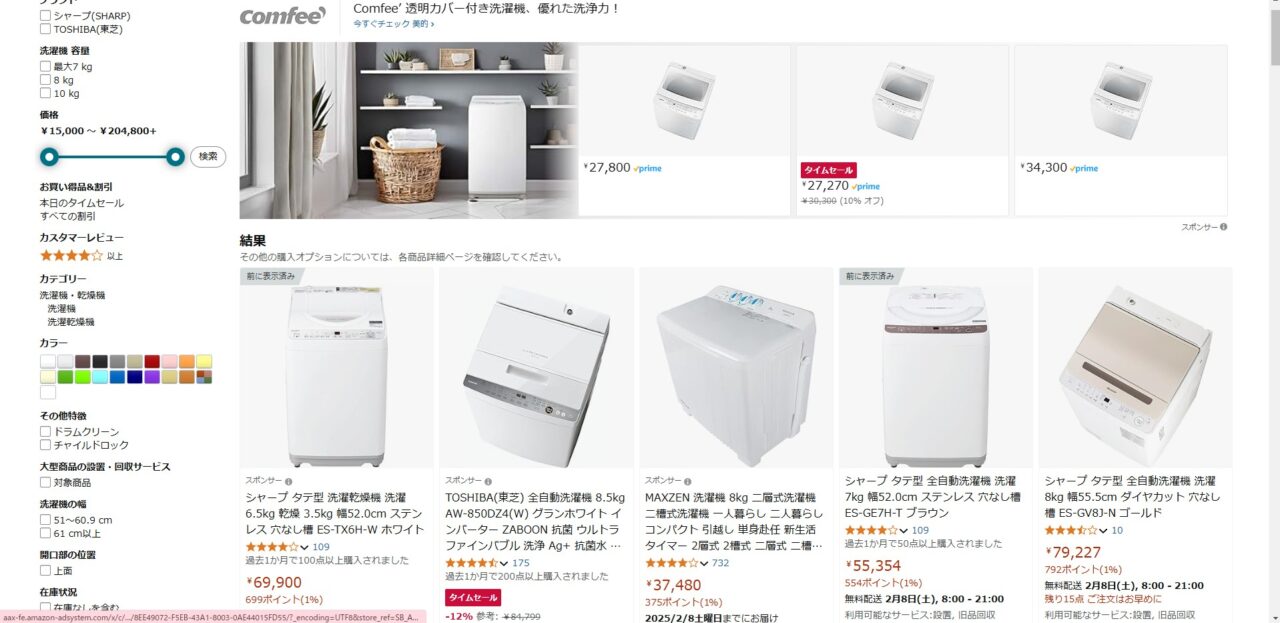Tick the ドラムクリーン feature checkbox
The height and width of the screenshot is (623, 1280).
tap(45, 432)
